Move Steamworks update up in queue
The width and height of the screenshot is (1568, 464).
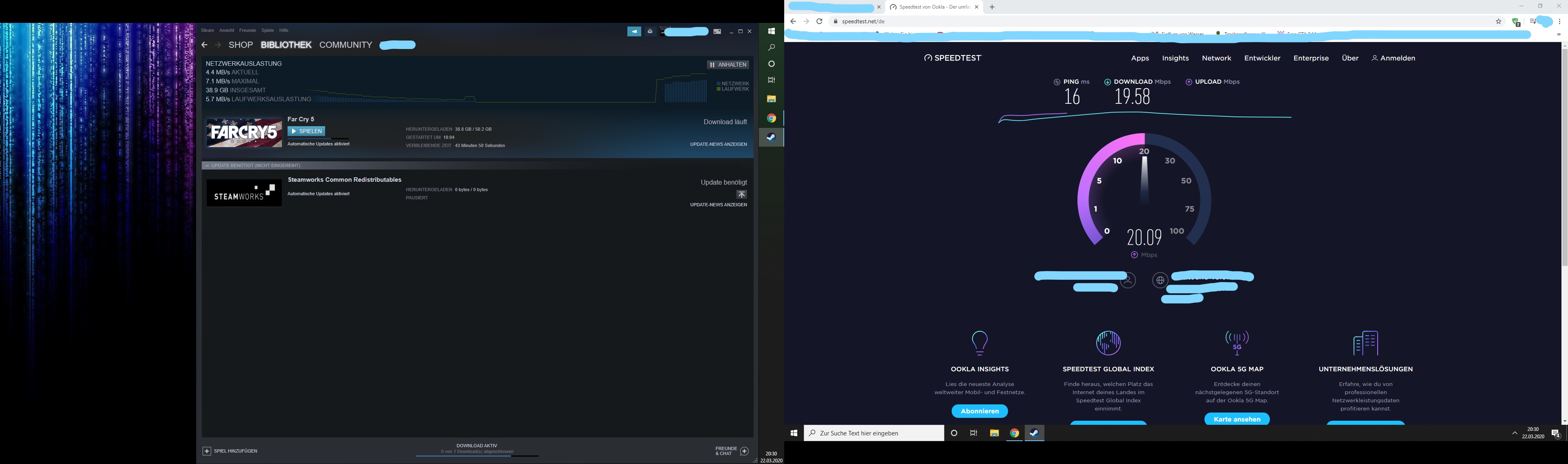(741, 195)
